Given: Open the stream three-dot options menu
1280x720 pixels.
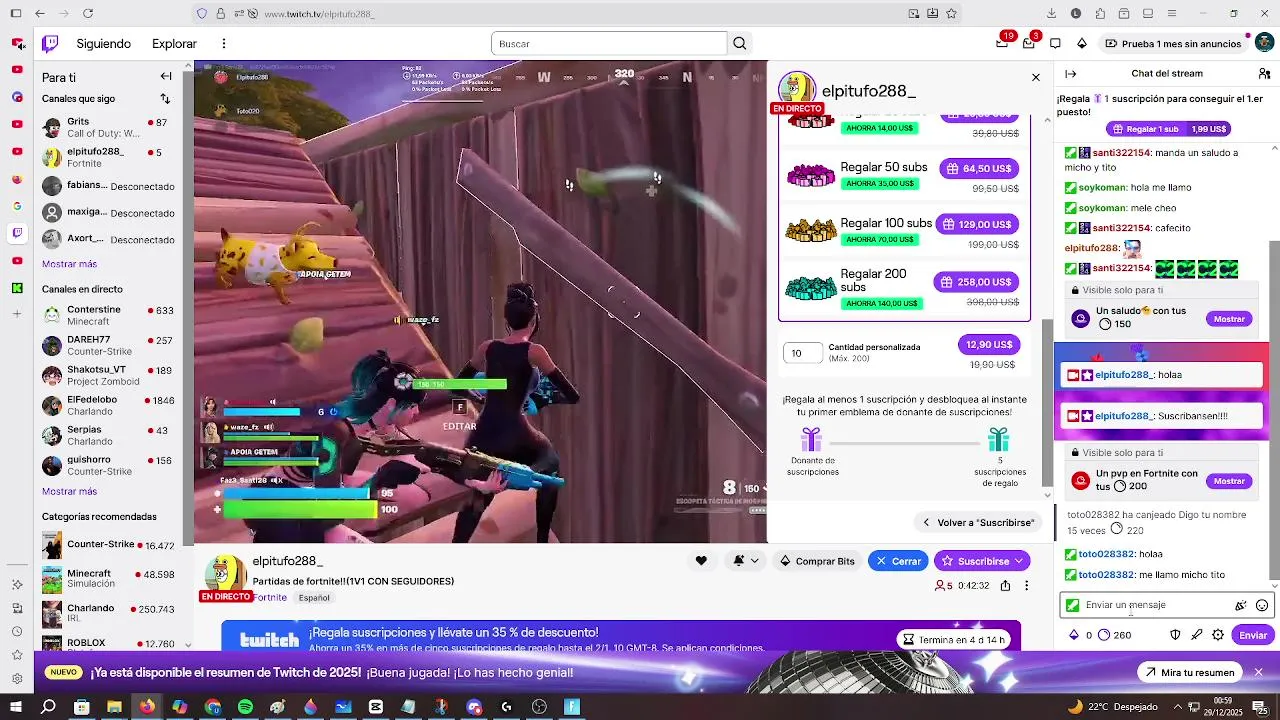Looking at the screenshot, I should 1026,585.
